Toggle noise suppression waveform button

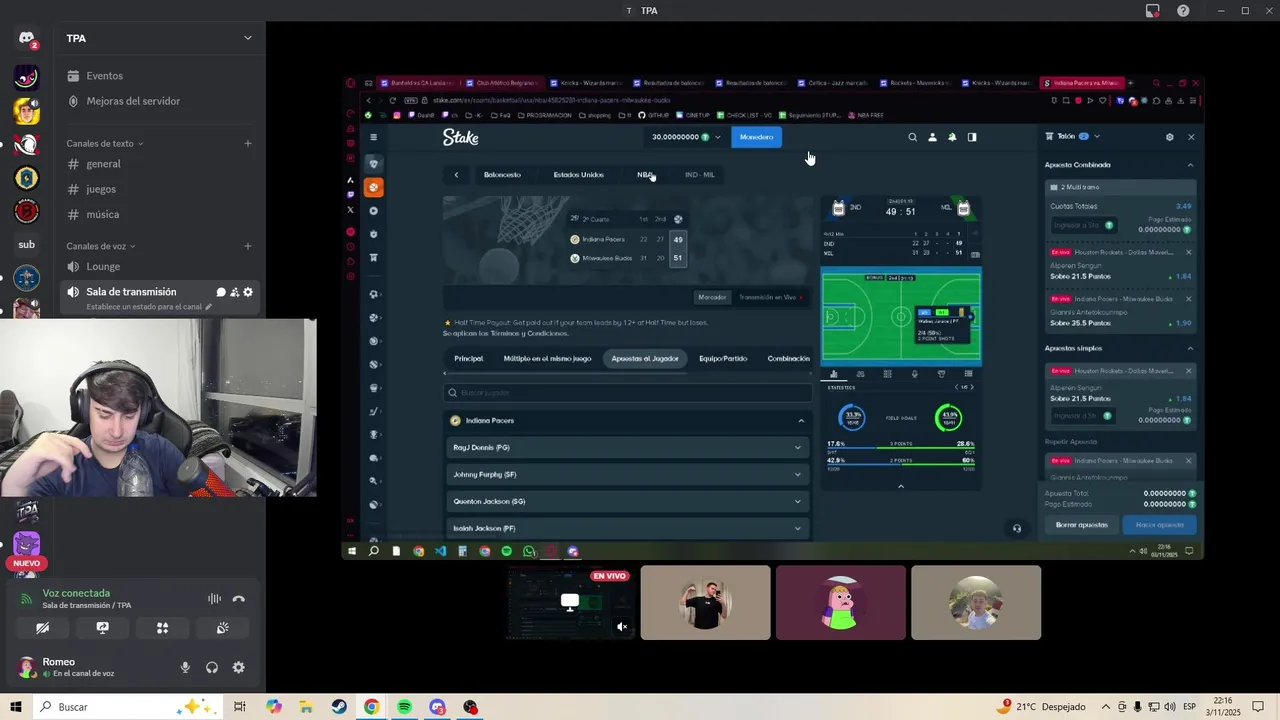pyautogui.click(x=214, y=599)
